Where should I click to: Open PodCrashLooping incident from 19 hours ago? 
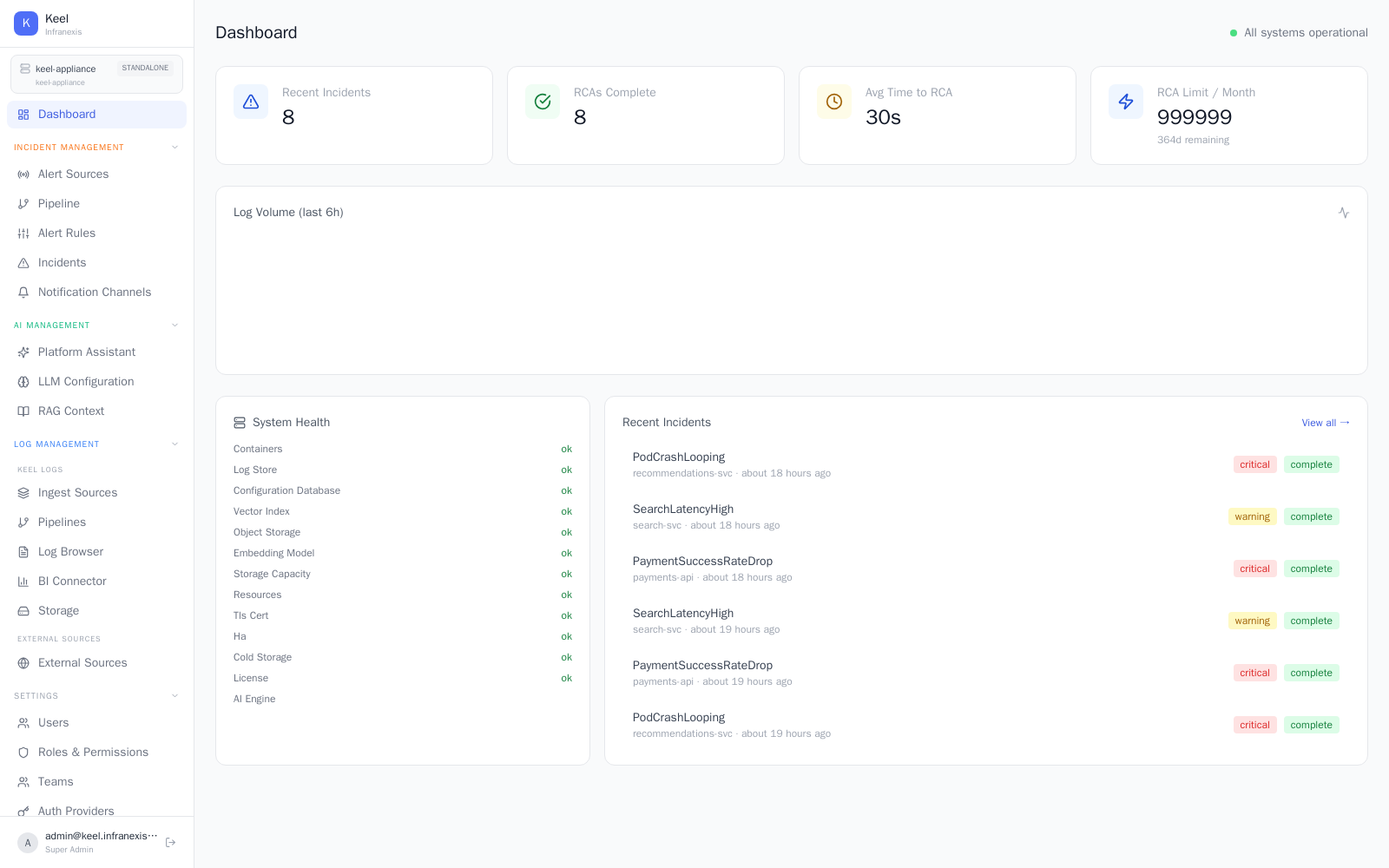985,725
